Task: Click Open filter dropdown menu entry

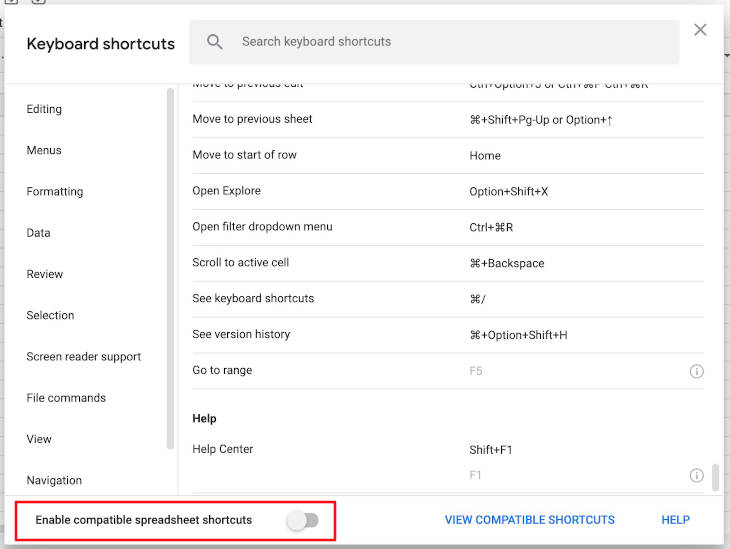Action: pos(448,227)
